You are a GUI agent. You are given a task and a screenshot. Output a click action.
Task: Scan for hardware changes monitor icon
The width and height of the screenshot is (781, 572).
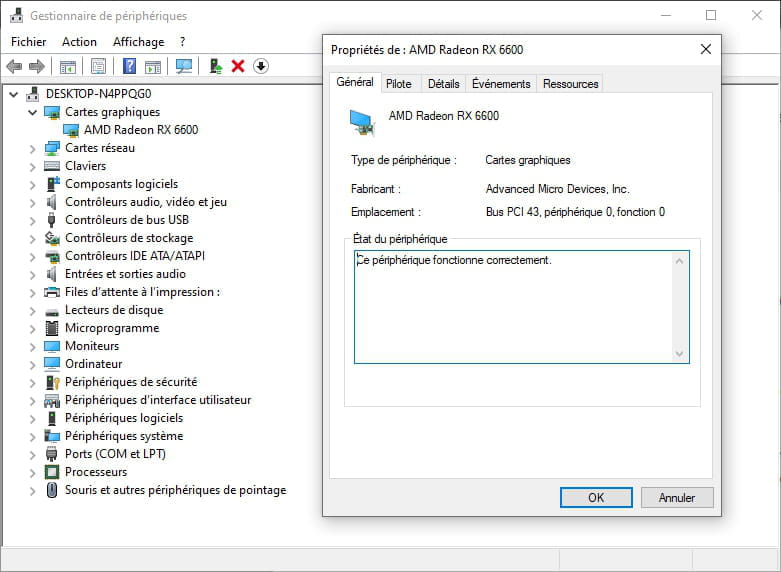coord(184,66)
